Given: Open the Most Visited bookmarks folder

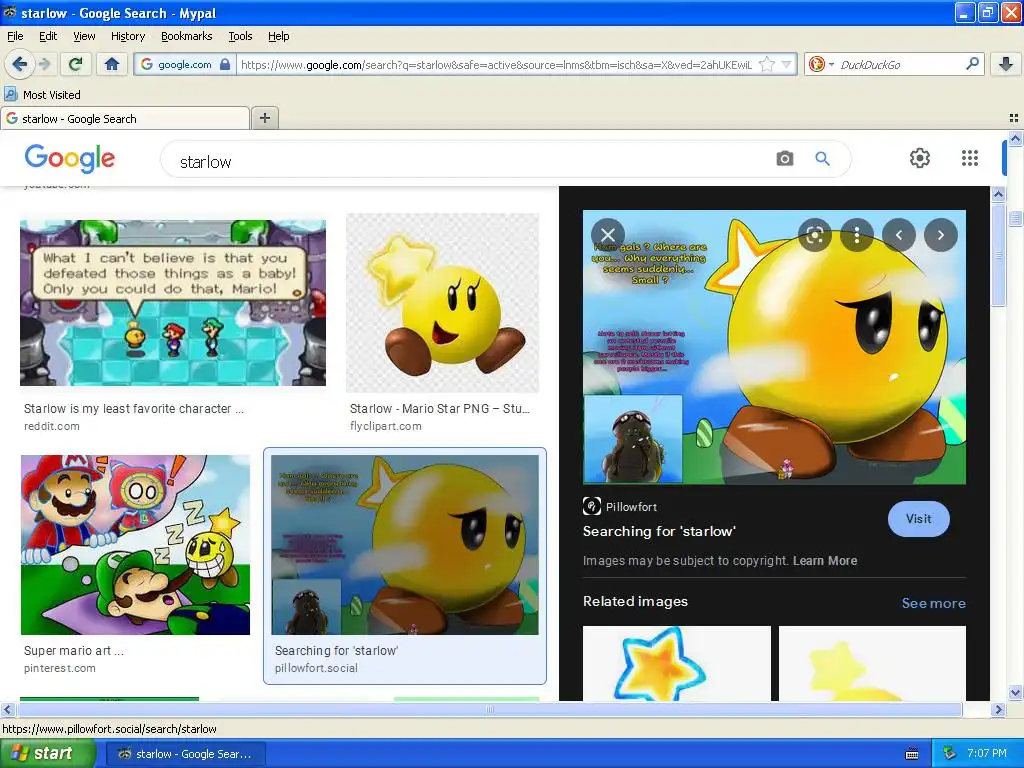Looking at the screenshot, I should [43, 95].
